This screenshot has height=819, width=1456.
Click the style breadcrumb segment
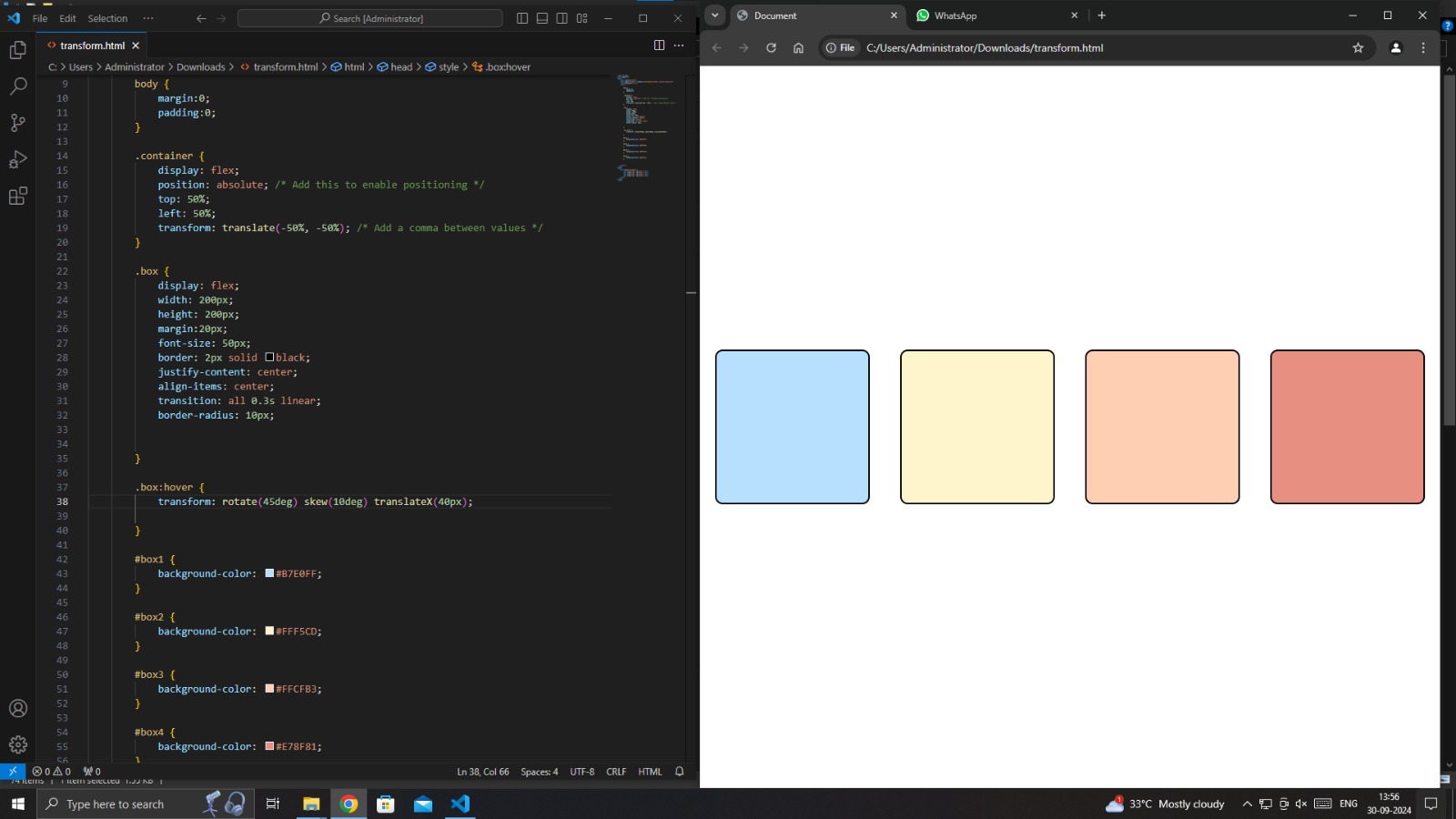pos(442,67)
